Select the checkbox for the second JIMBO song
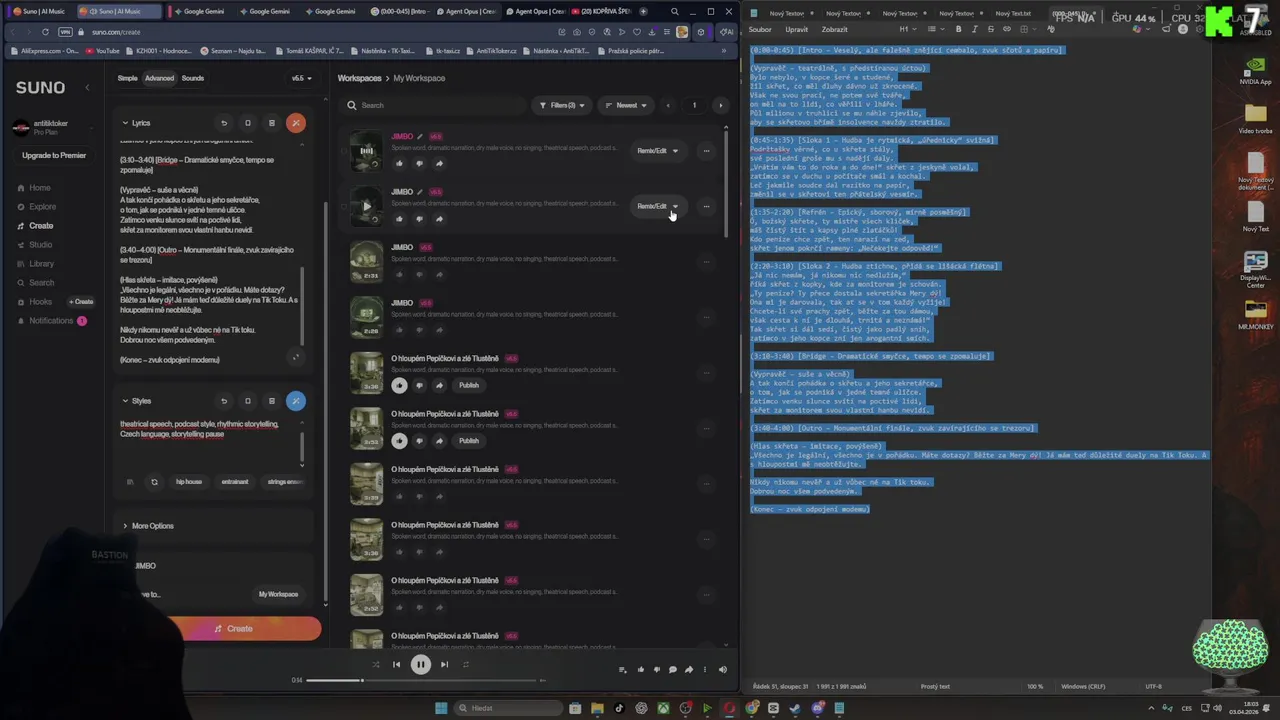Image resolution: width=1280 pixels, height=720 pixels. [x=343, y=206]
